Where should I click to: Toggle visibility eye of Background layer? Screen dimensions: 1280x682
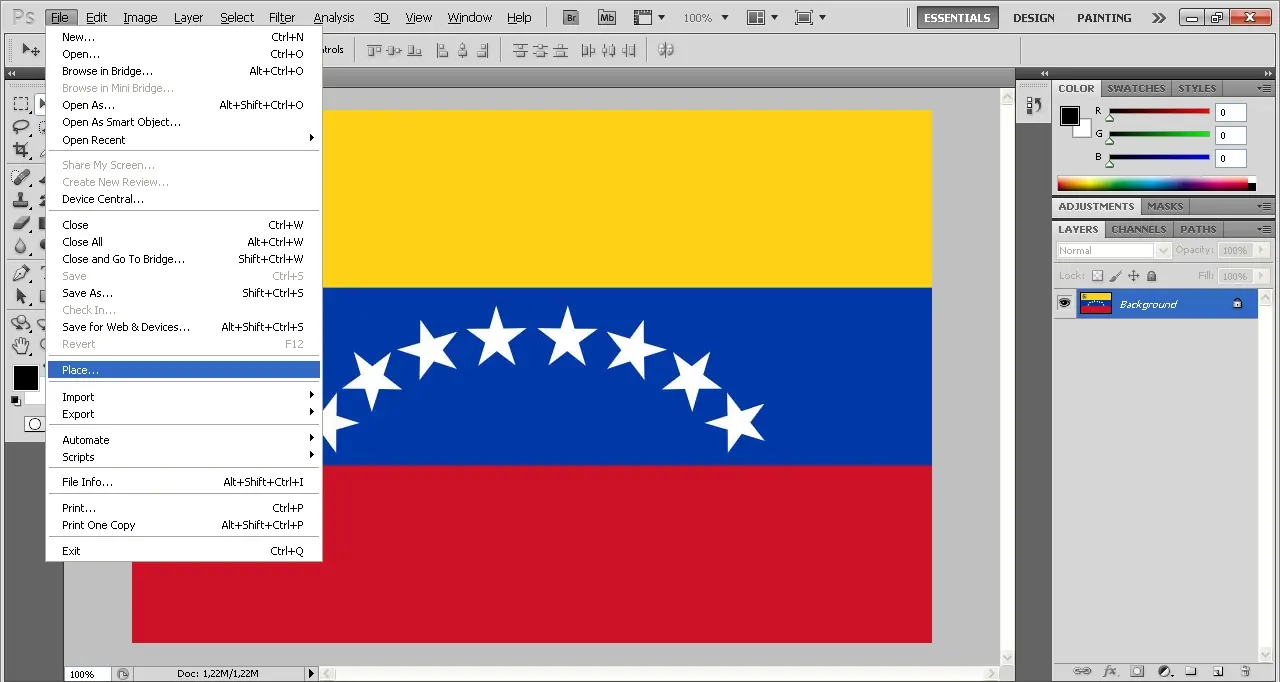1065,303
